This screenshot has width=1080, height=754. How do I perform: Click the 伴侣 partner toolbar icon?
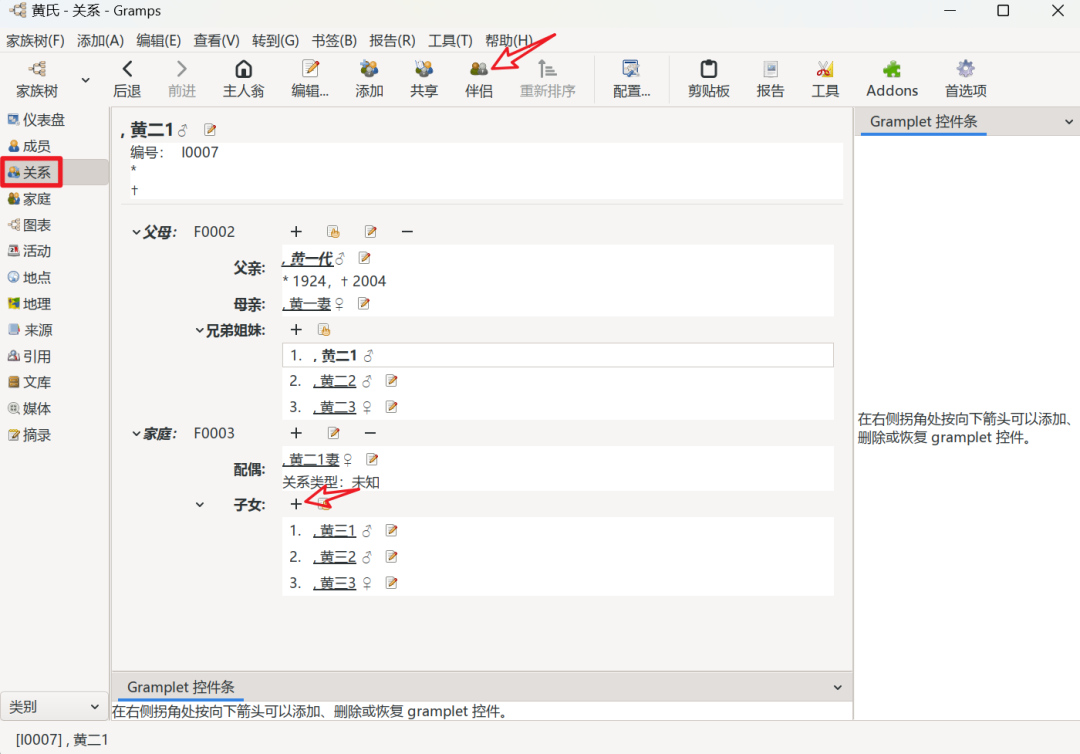click(x=479, y=70)
